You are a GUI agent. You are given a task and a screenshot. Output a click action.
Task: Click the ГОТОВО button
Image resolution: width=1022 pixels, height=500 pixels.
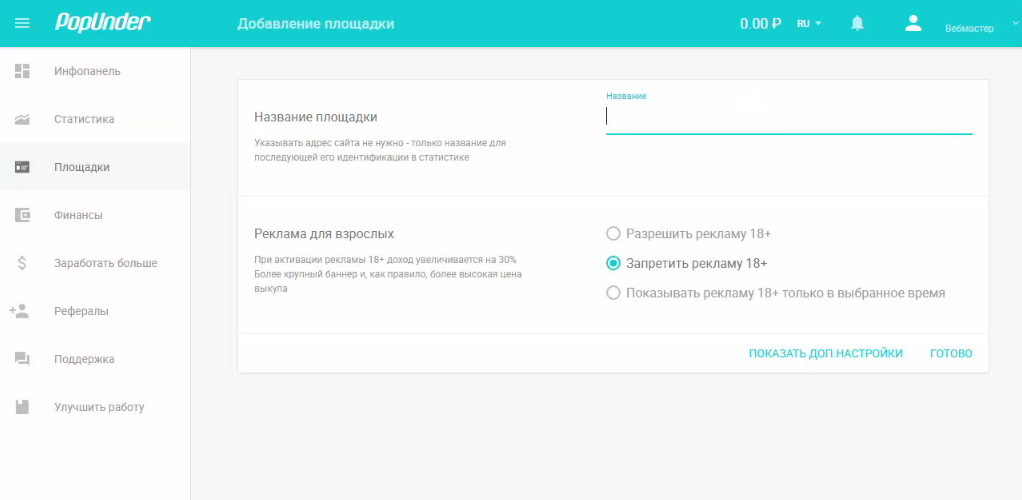(951, 353)
